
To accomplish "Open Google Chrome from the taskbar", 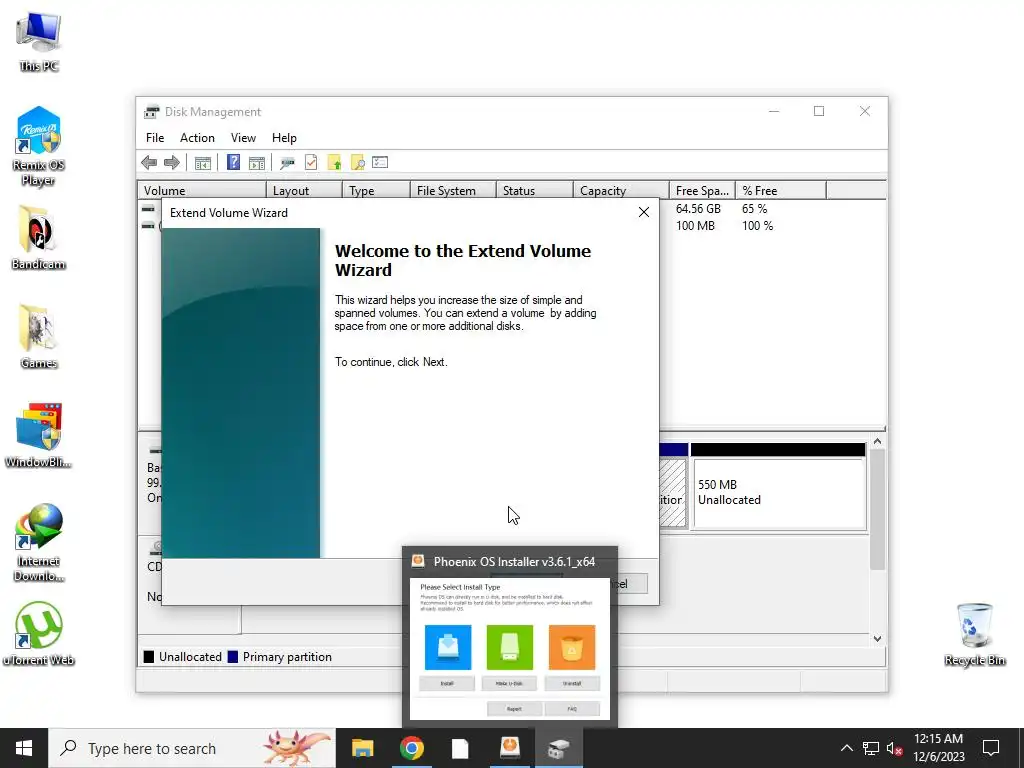I will [411, 748].
